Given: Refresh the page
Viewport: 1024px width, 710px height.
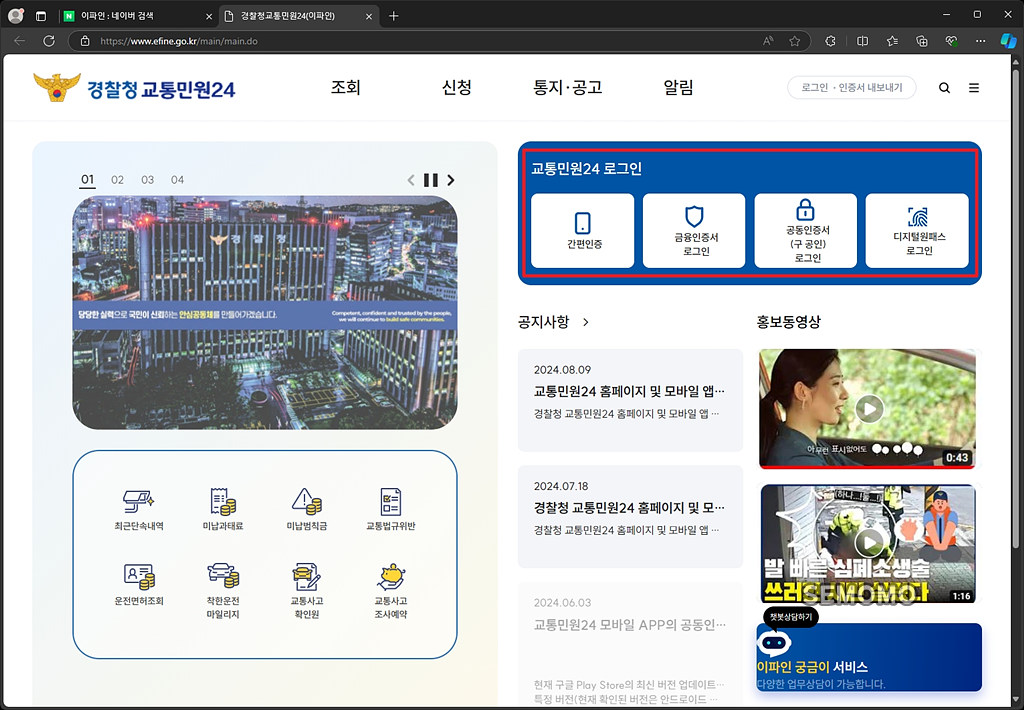Looking at the screenshot, I should click(49, 41).
